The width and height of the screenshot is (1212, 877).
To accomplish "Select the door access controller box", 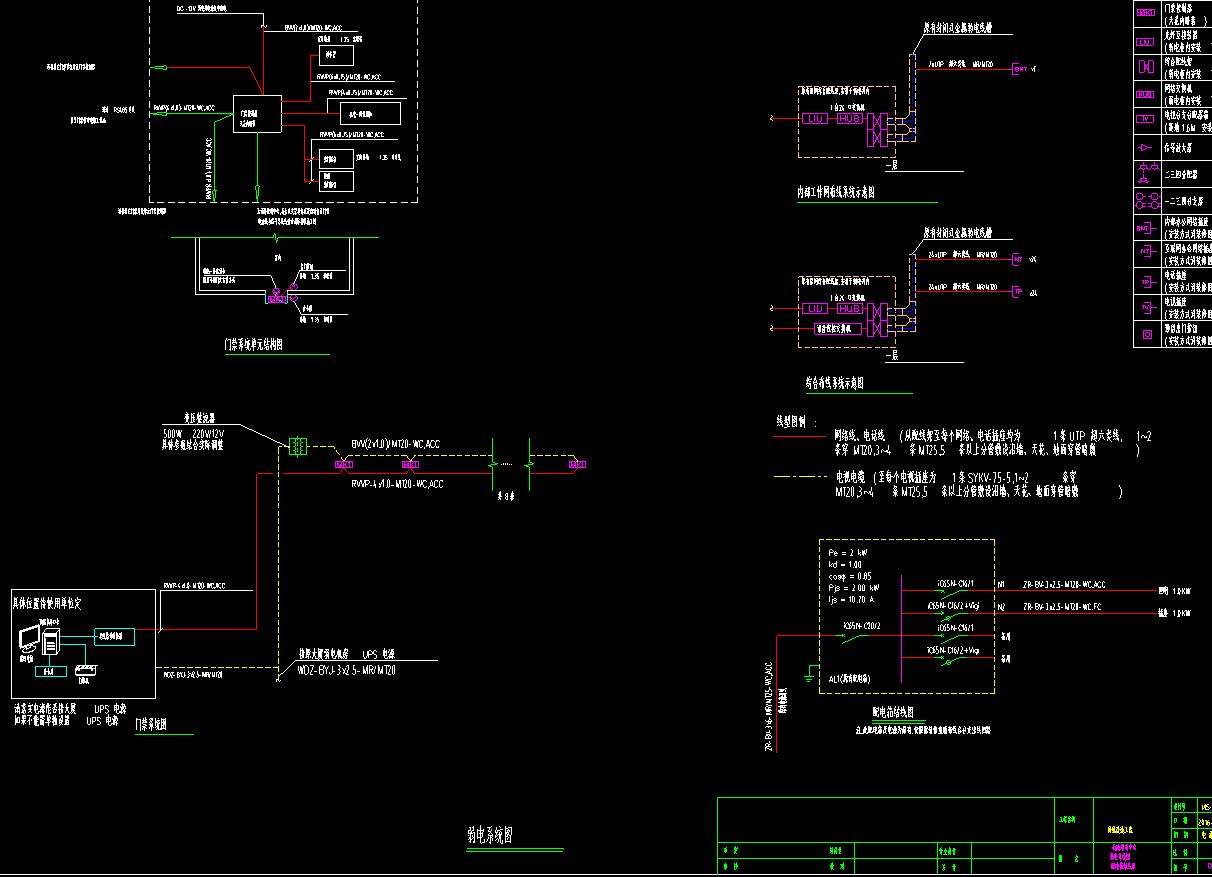I will point(257,114).
